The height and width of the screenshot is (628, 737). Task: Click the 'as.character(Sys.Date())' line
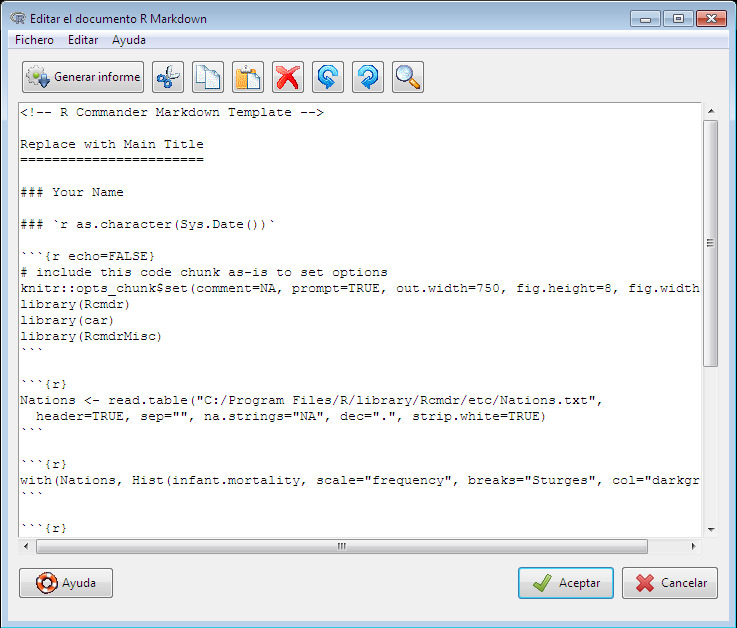148,224
